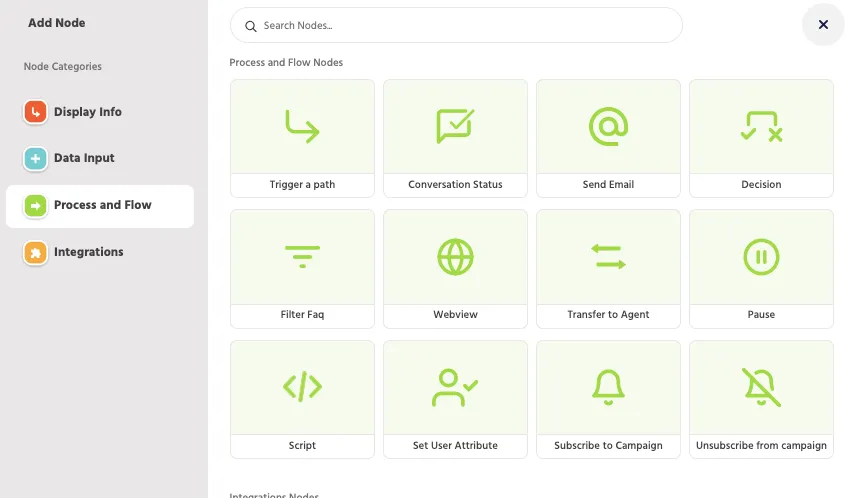
Task: Choose the Unsubscribe from campaign crossed bell
Action: point(761,387)
